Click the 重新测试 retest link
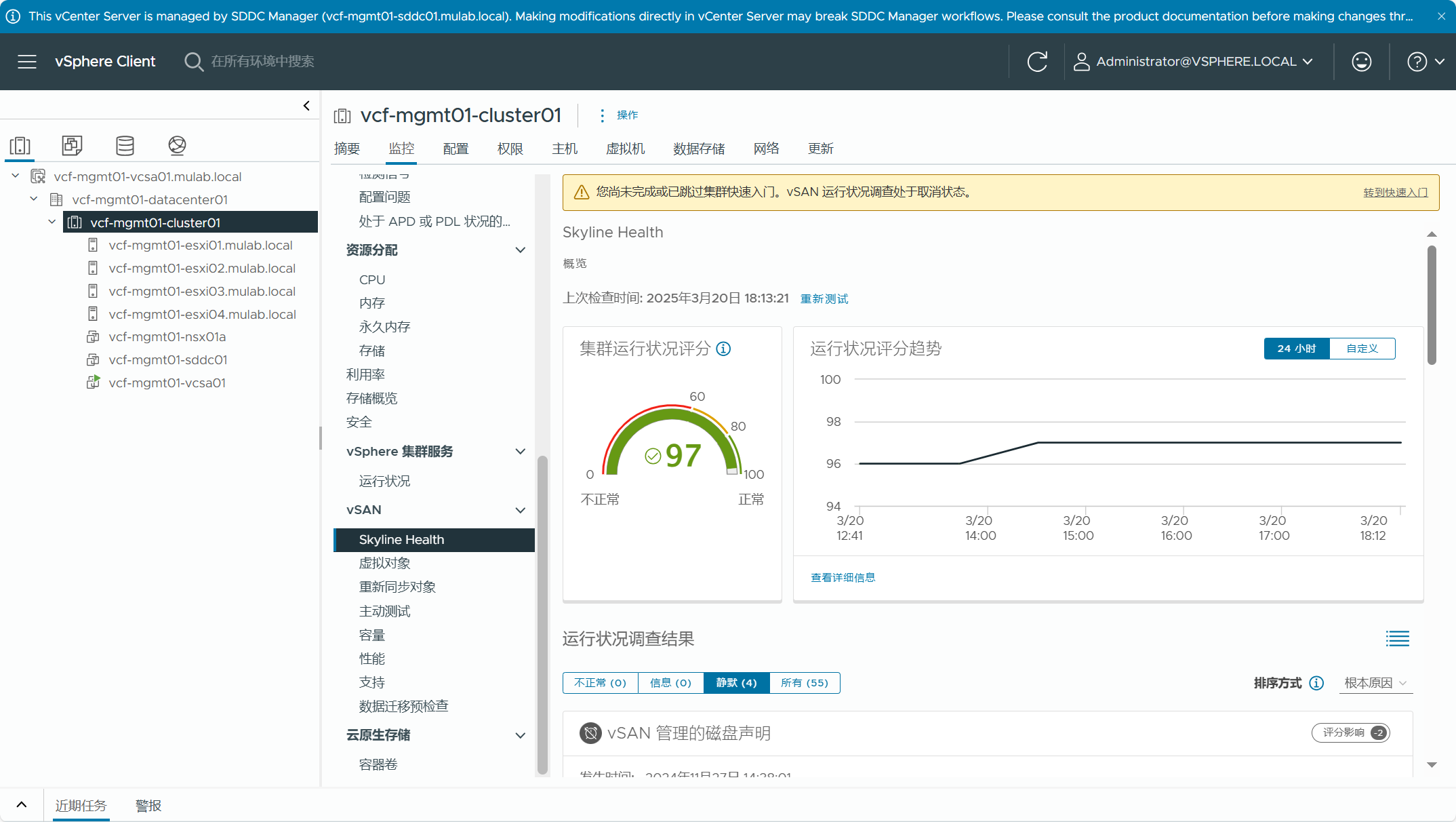The image size is (1456, 822). (824, 299)
